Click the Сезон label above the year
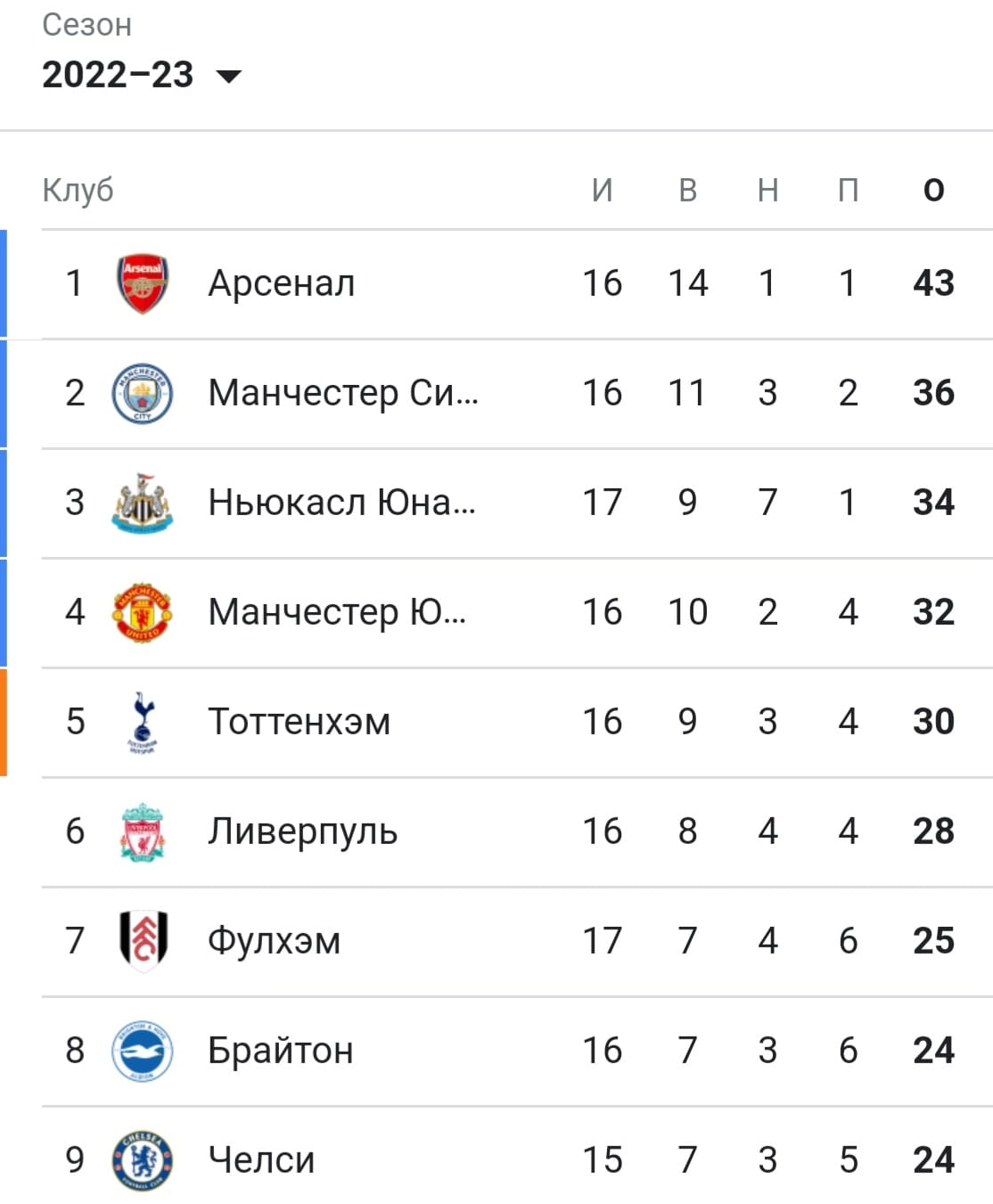 click(x=87, y=25)
